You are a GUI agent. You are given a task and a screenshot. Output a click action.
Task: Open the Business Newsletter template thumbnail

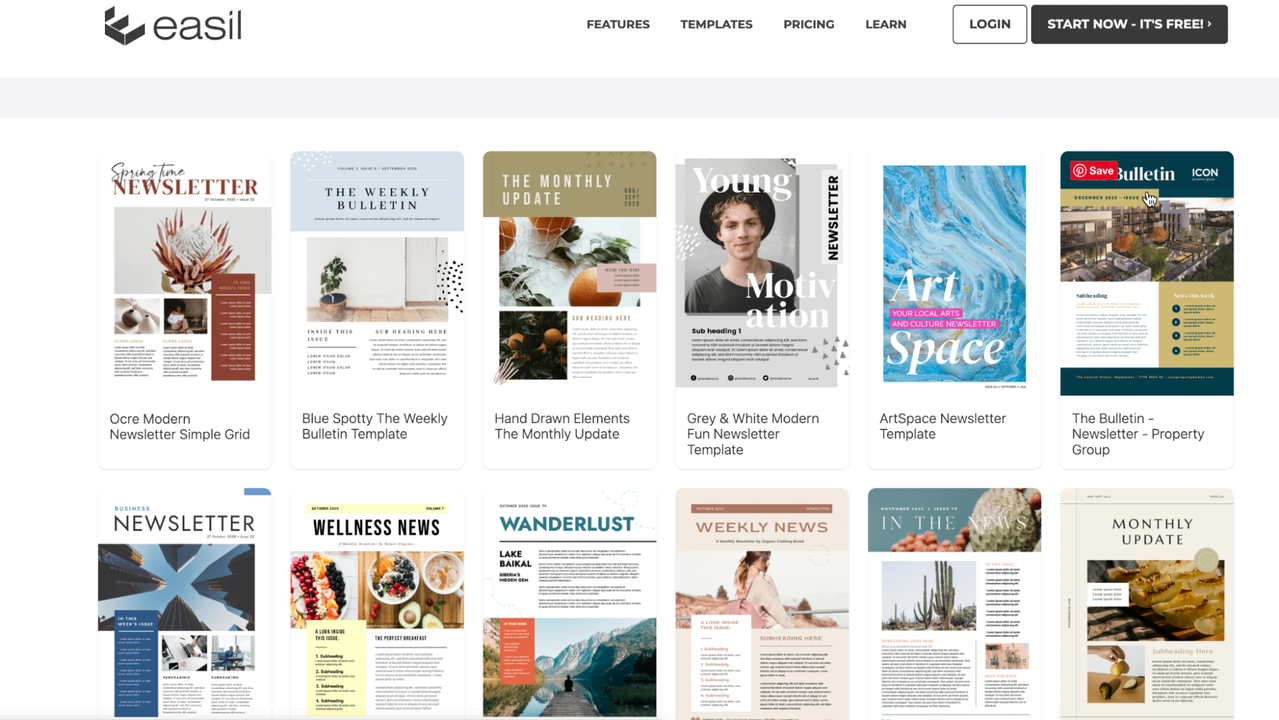(x=184, y=600)
